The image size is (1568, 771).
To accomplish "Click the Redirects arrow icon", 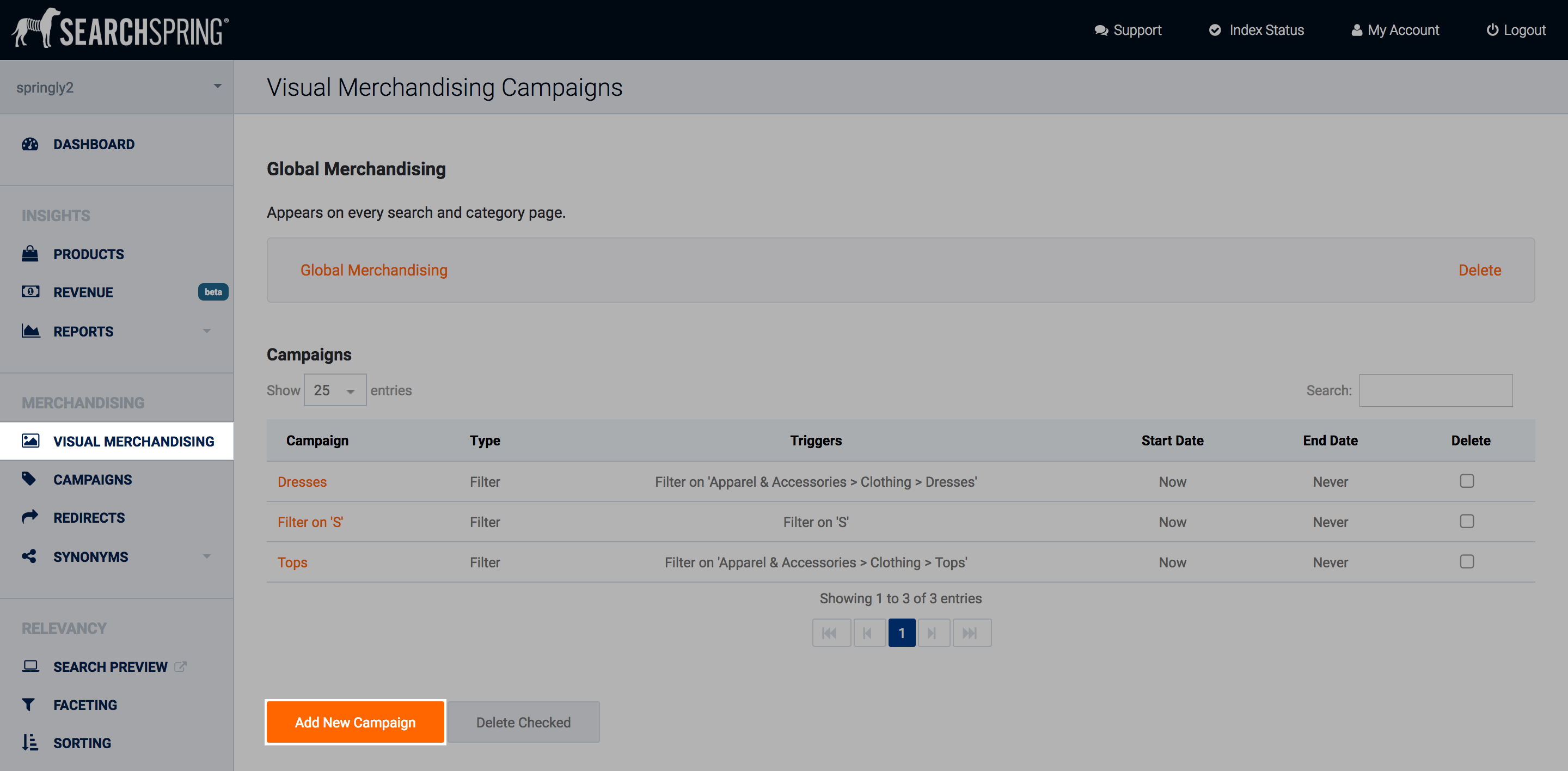I will 30,517.
